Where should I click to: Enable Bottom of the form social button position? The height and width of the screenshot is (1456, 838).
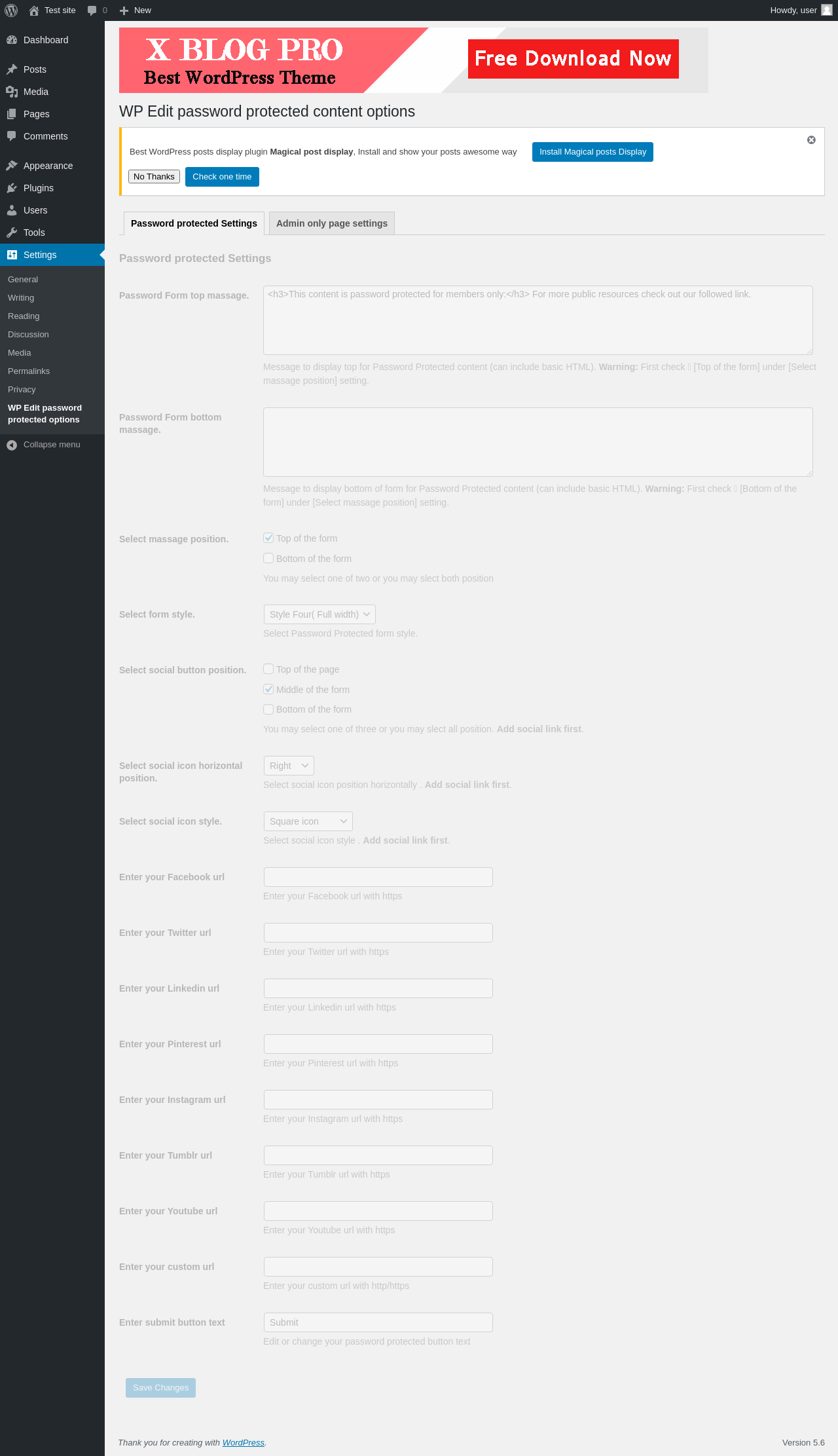click(x=268, y=709)
